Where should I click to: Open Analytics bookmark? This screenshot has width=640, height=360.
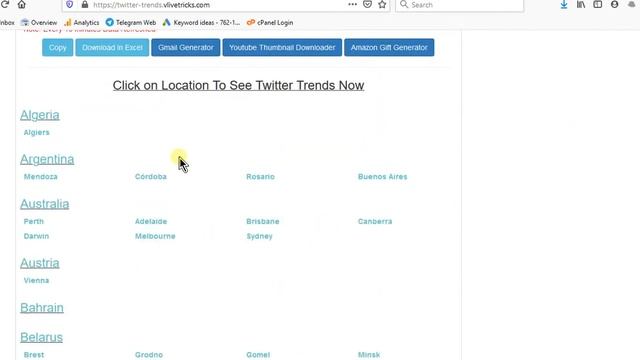pos(82,22)
